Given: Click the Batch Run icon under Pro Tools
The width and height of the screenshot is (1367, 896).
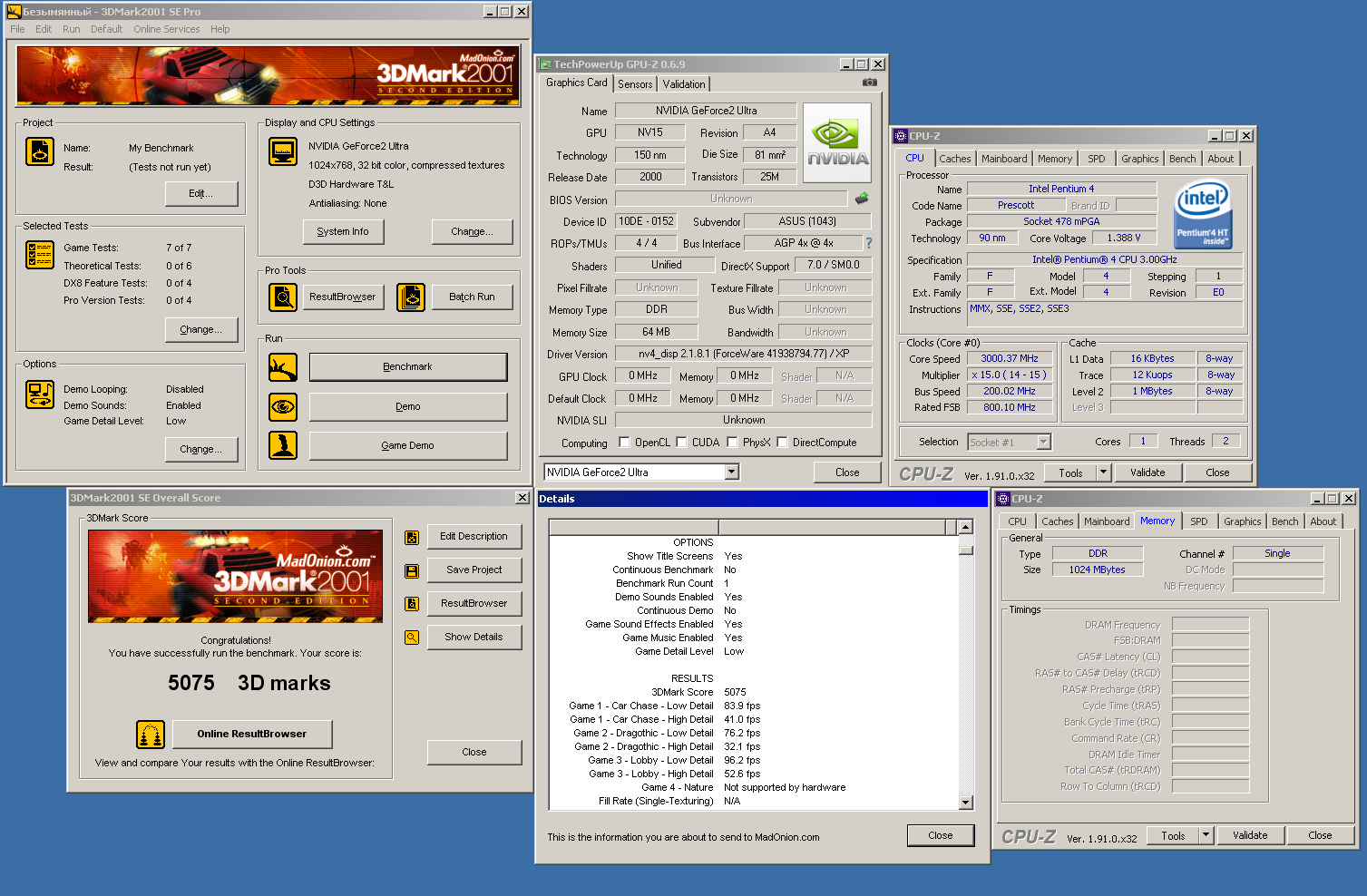Looking at the screenshot, I should point(411,297).
